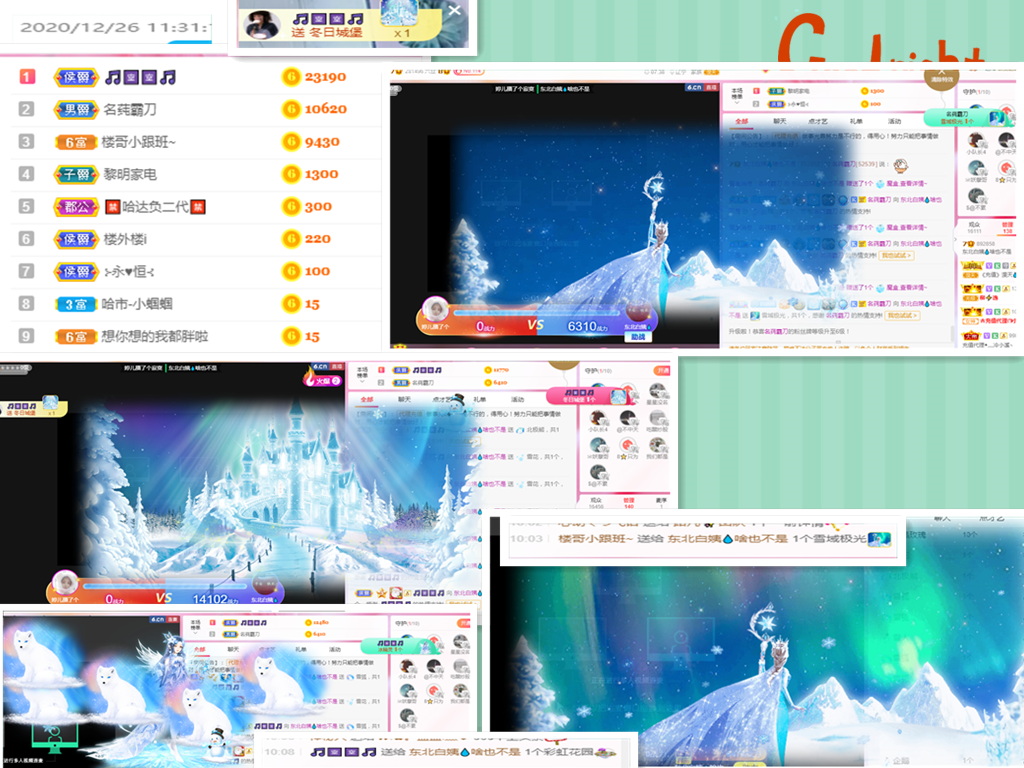The height and width of the screenshot is (768, 1024).
Task: Switch to 聊天 tab in top-right window
Action: coord(780,121)
